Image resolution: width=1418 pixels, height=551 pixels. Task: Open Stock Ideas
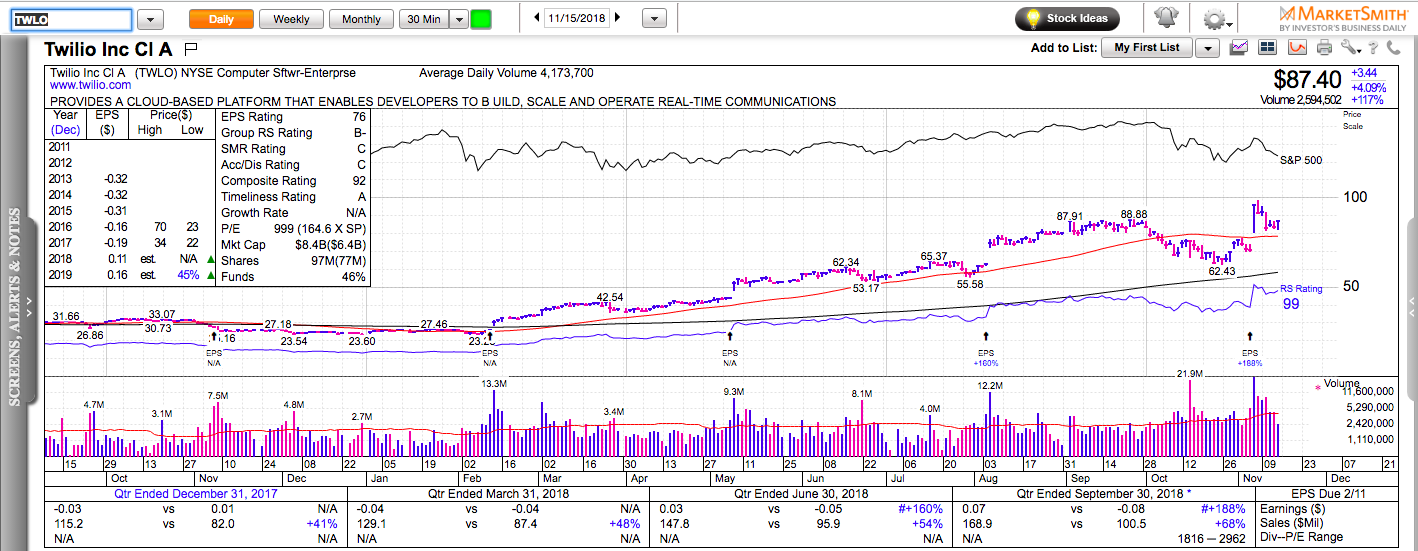coord(1067,19)
